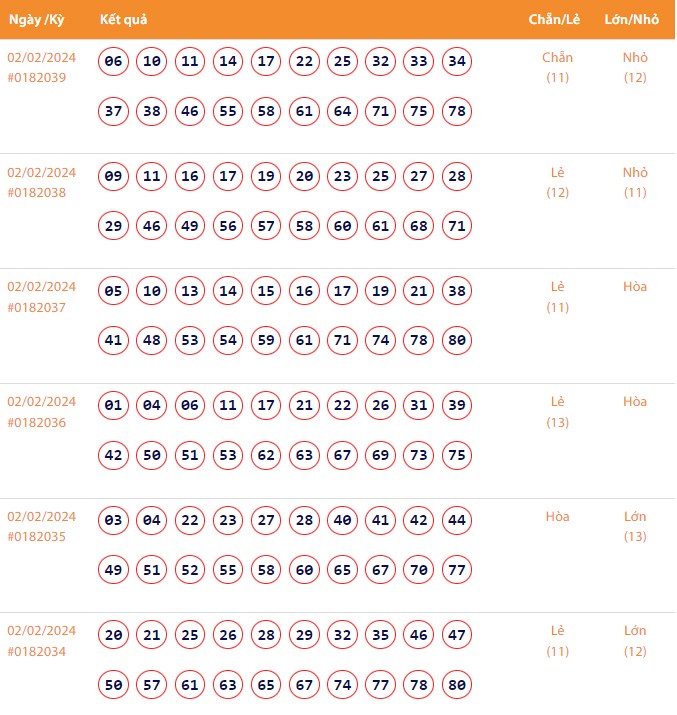Click number ball 06 in draw #0182039

[x=114, y=62]
